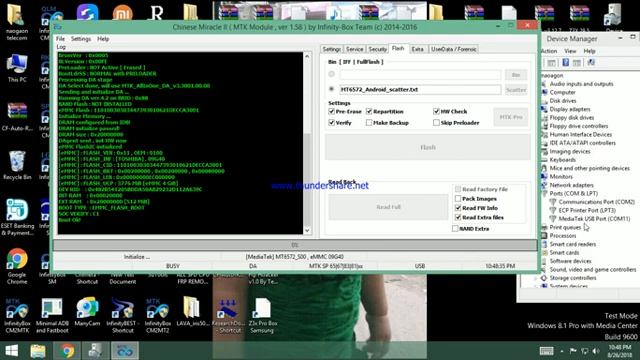Open InfinityBEST shortcut on desktop
The width and height of the screenshot is (640, 360).
click(122, 316)
